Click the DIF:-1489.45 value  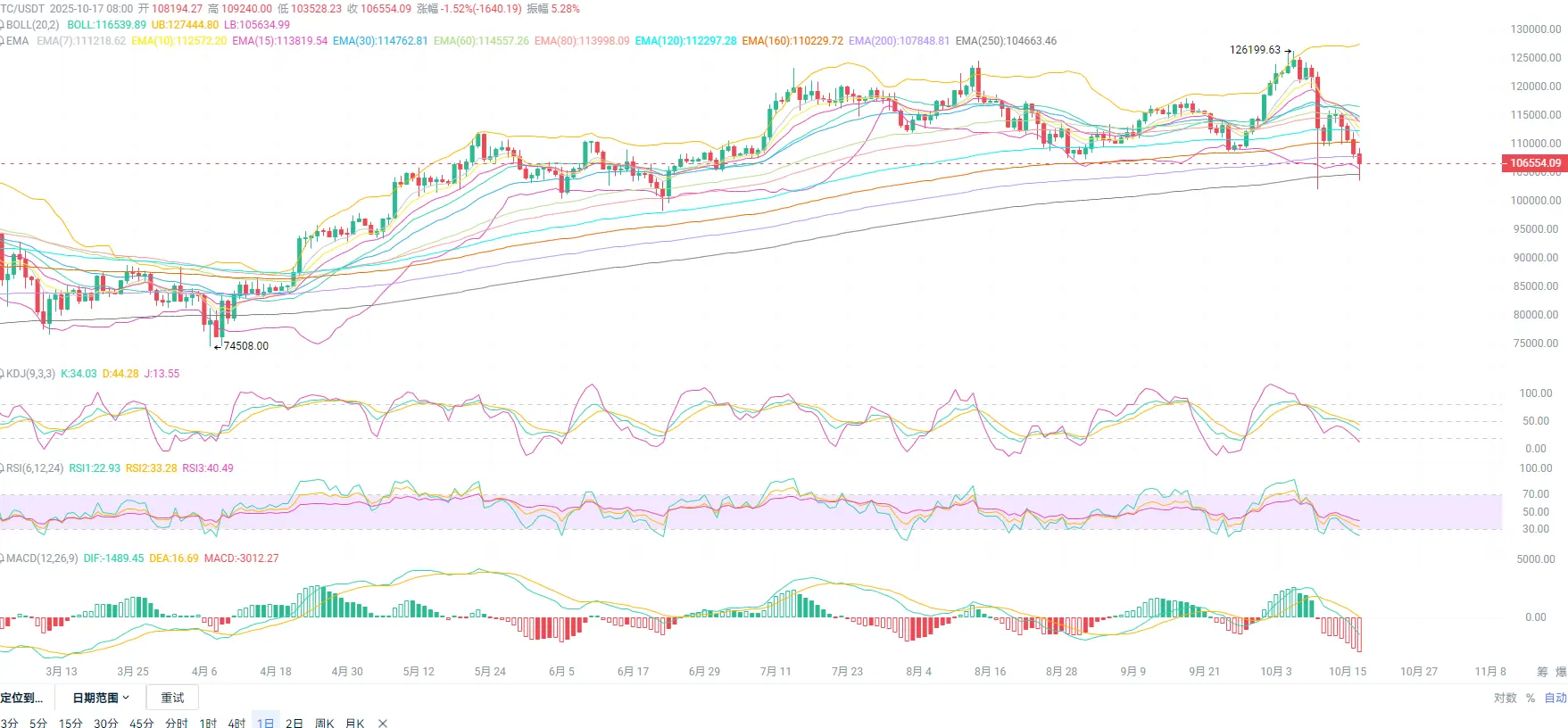[113, 558]
